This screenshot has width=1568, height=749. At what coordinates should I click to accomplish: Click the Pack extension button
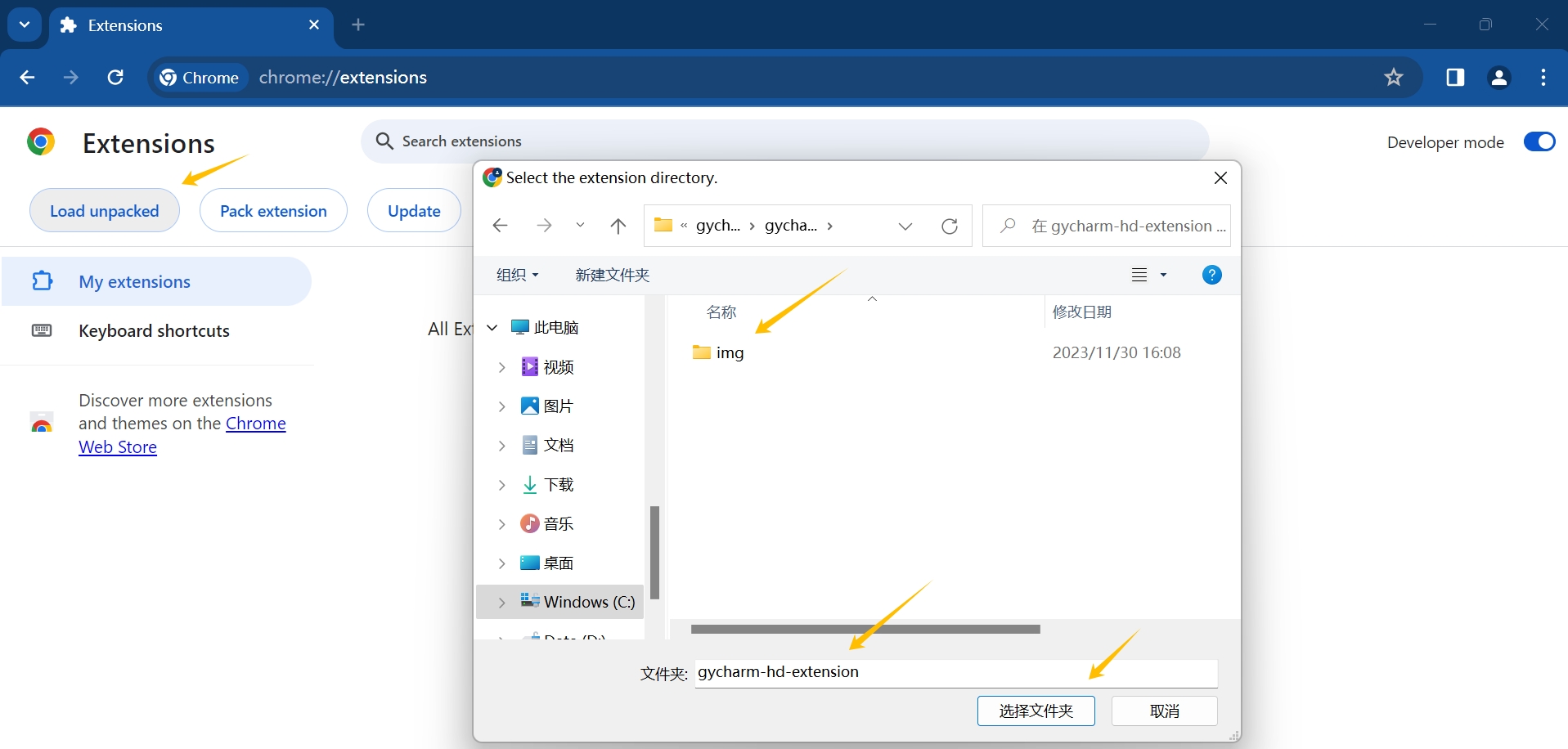pyautogui.click(x=273, y=211)
